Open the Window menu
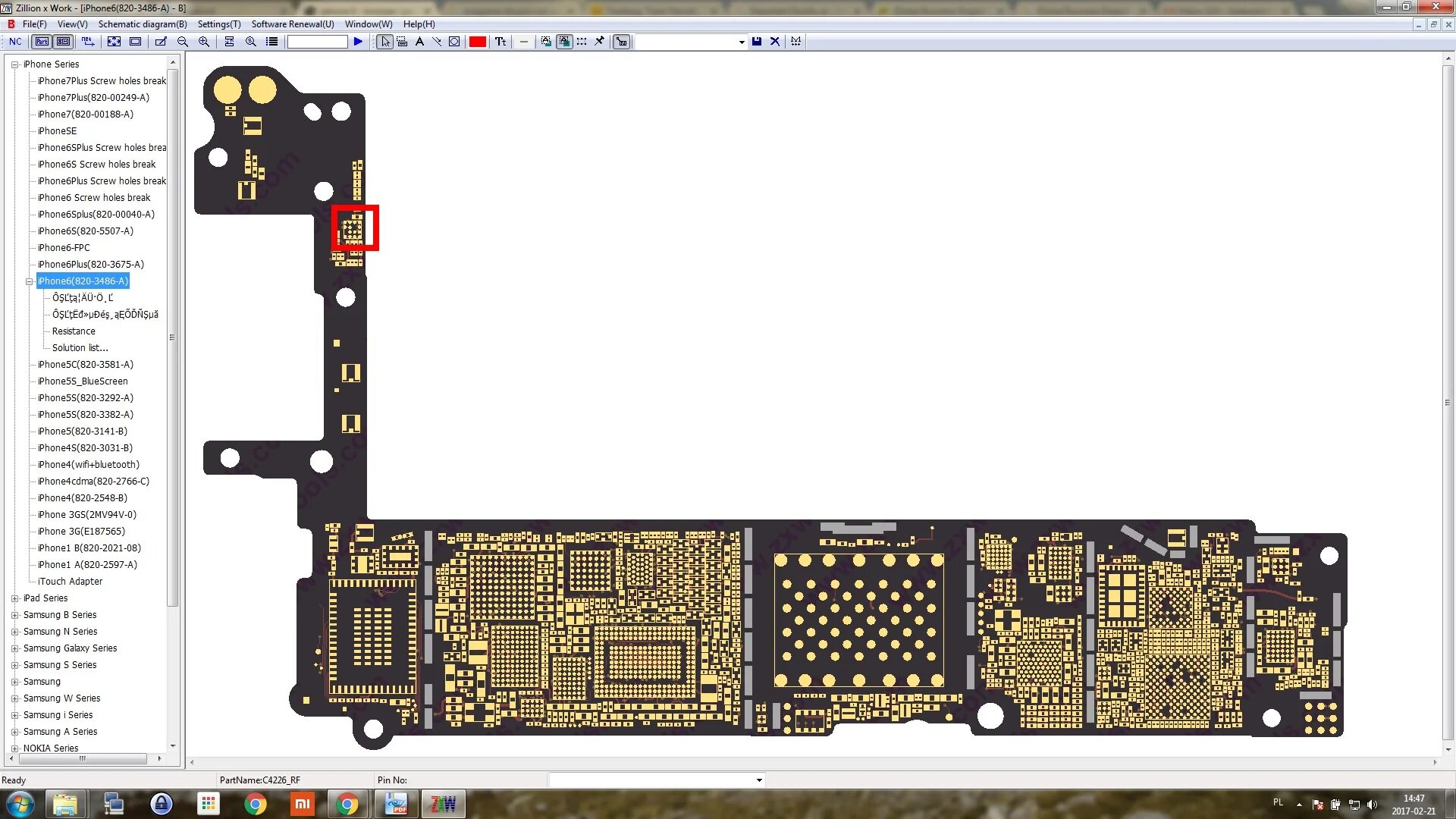The image size is (1456, 819). 369,24
